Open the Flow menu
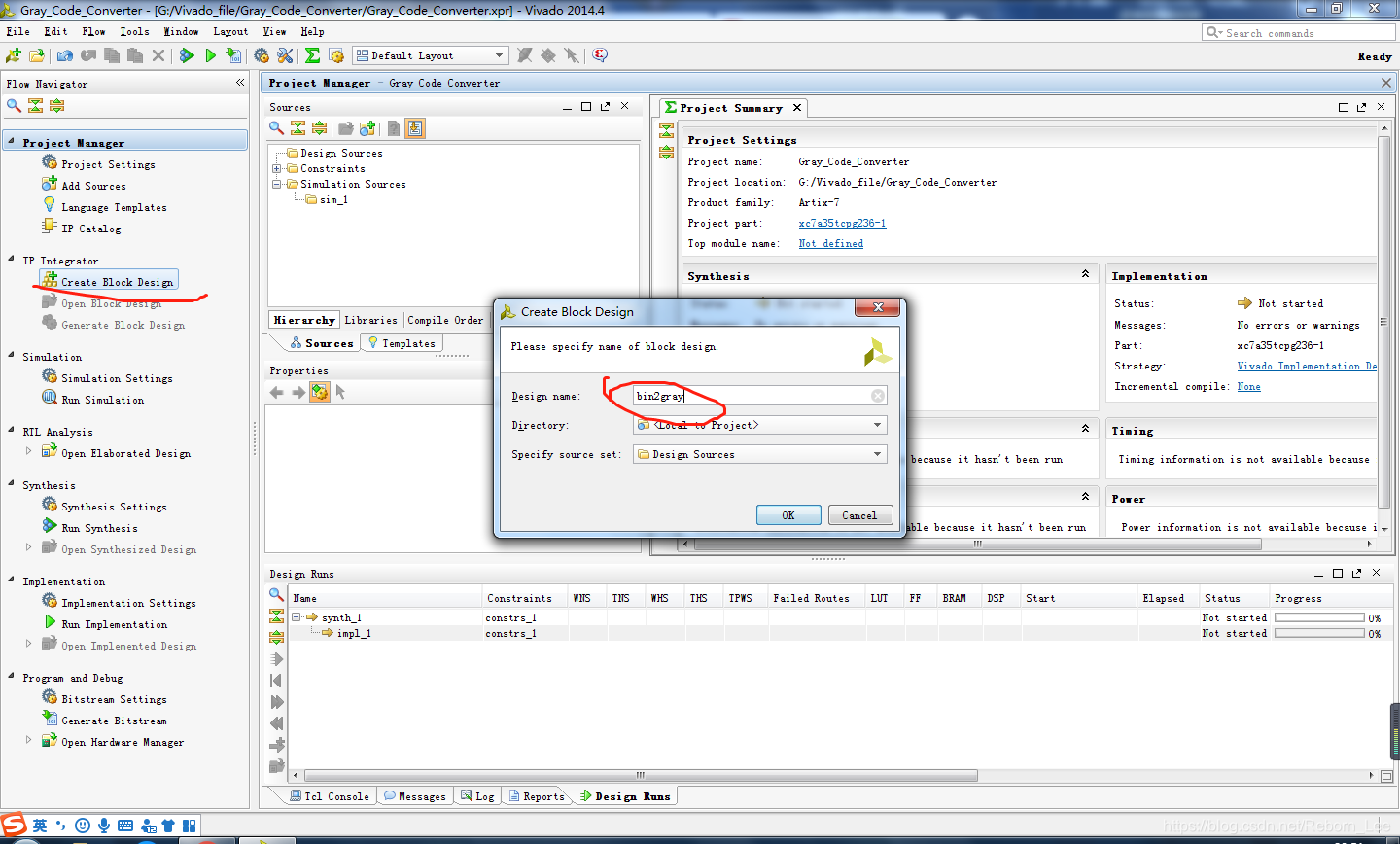This screenshot has height=844, width=1400. click(93, 31)
